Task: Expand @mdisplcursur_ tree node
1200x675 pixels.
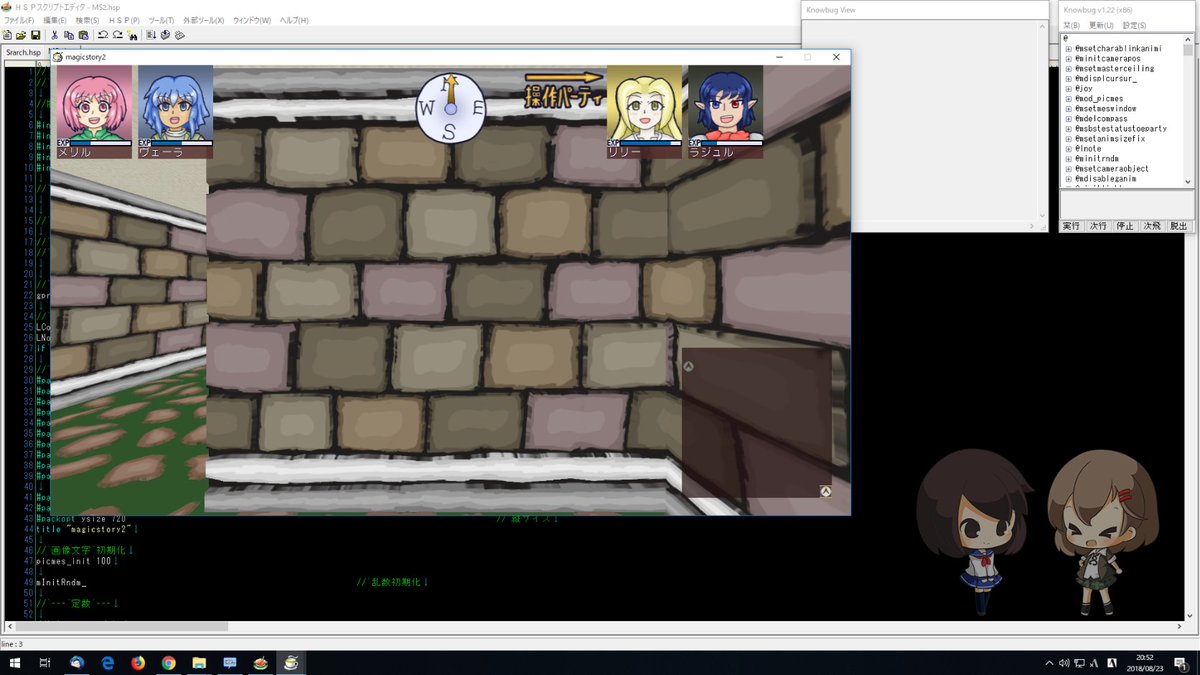Action: 1069,79
